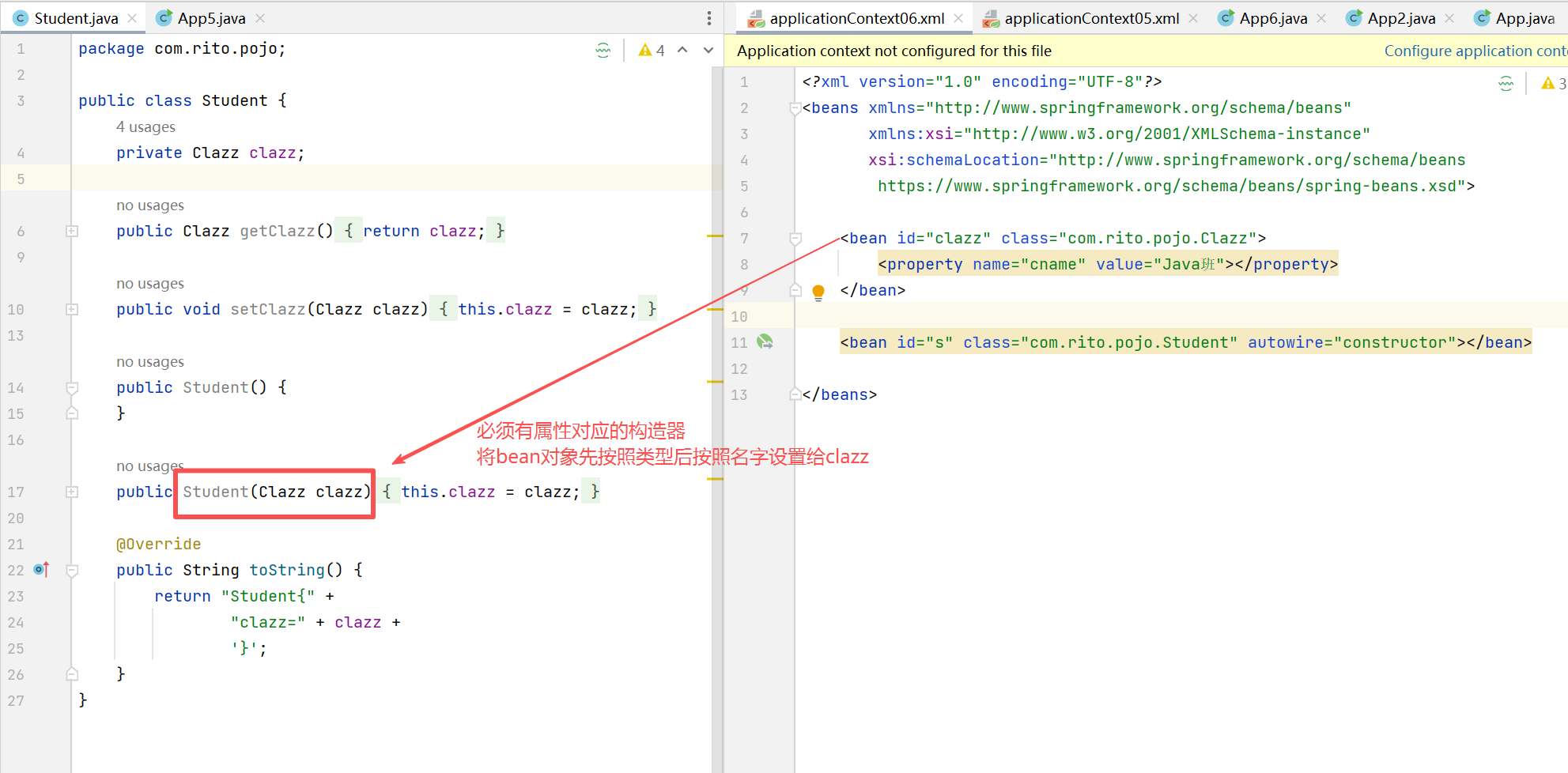This screenshot has width=1568, height=773.
Task: Collapse the beans root element fold
Action: 795,108
